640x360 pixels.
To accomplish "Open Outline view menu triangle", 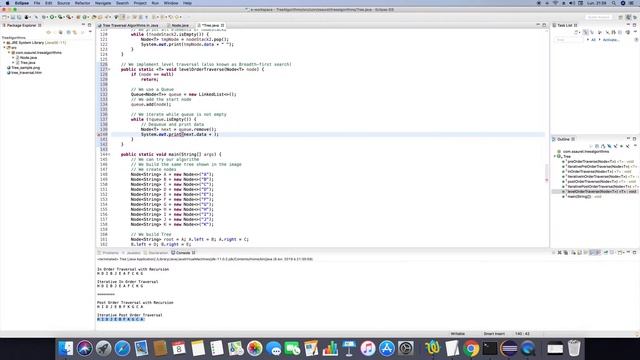I will pyautogui.click(x=635, y=146).
